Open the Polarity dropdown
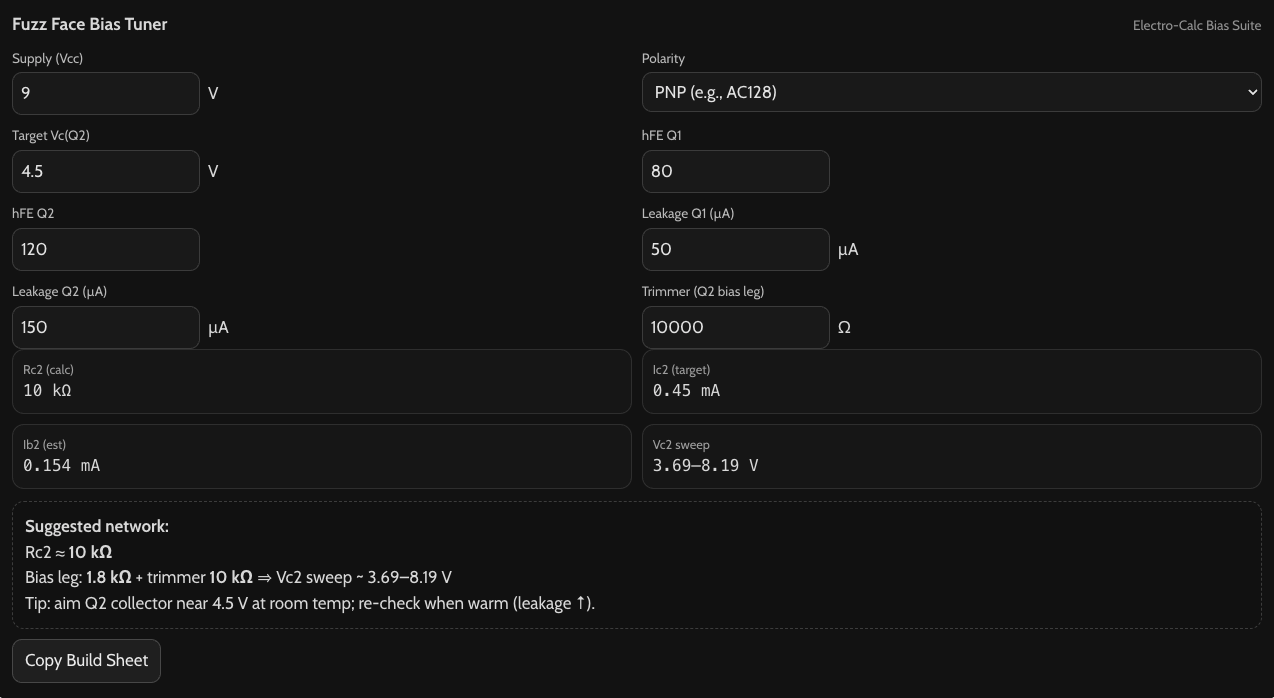The width and height of the screenshot is (1274, 698). point(950,92)
